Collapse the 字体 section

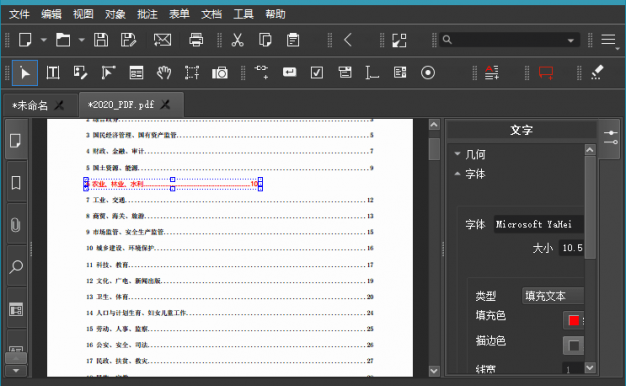pyautogui.click(x=458, y=174)
